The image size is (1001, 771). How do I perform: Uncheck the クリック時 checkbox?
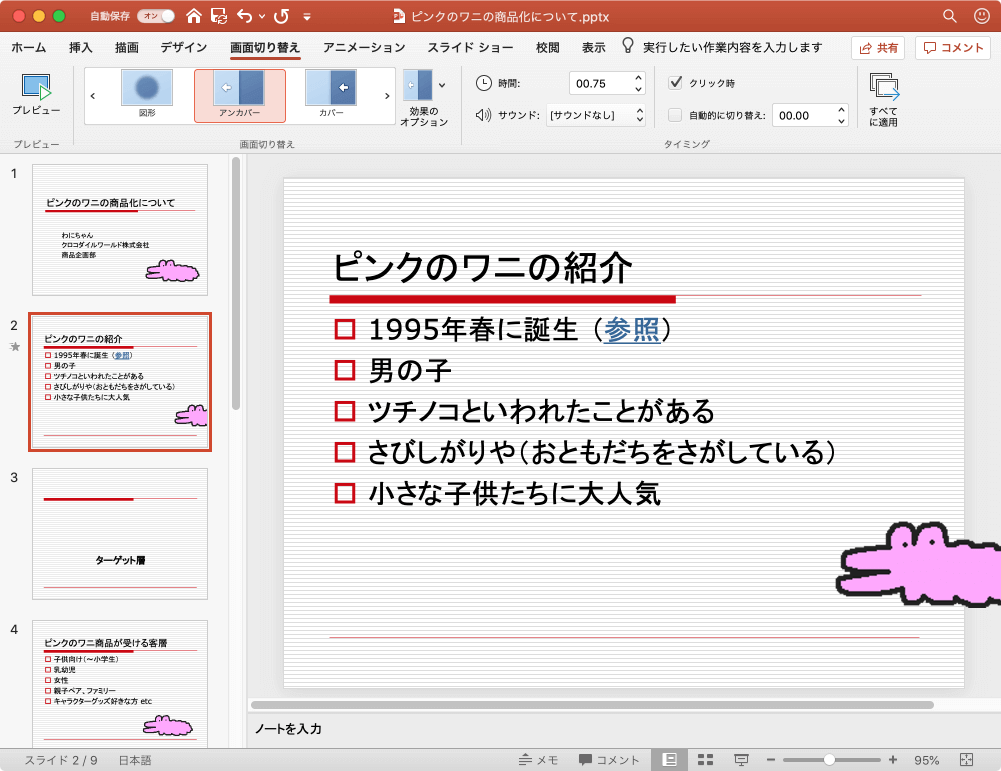pyautogui.click(x=675, y=82)
